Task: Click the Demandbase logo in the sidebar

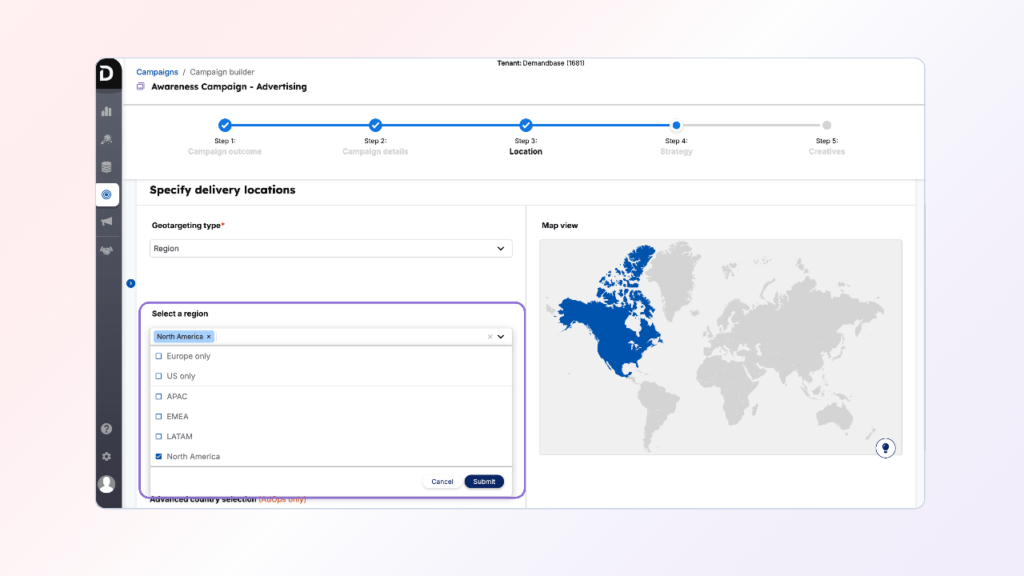Action: click(107, 75)
